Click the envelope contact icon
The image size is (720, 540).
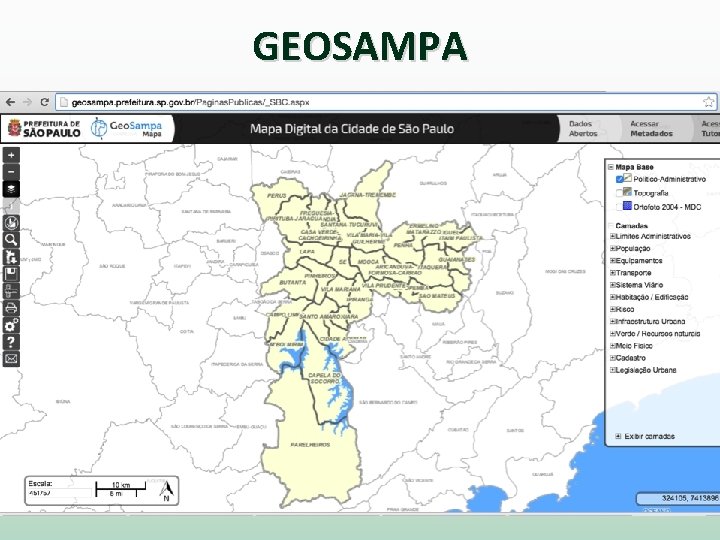tap(11, 359)
